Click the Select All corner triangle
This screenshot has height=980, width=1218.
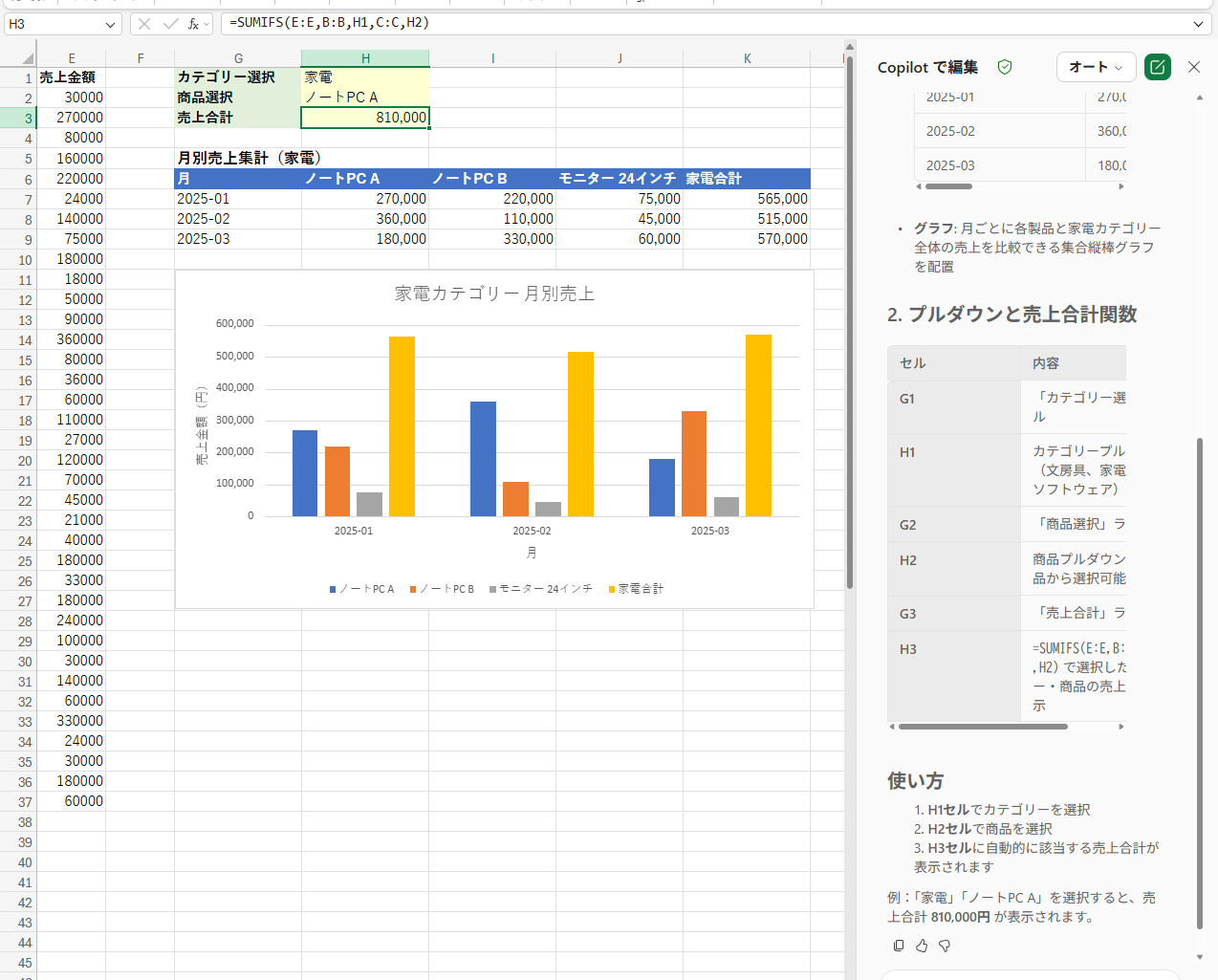27,58
